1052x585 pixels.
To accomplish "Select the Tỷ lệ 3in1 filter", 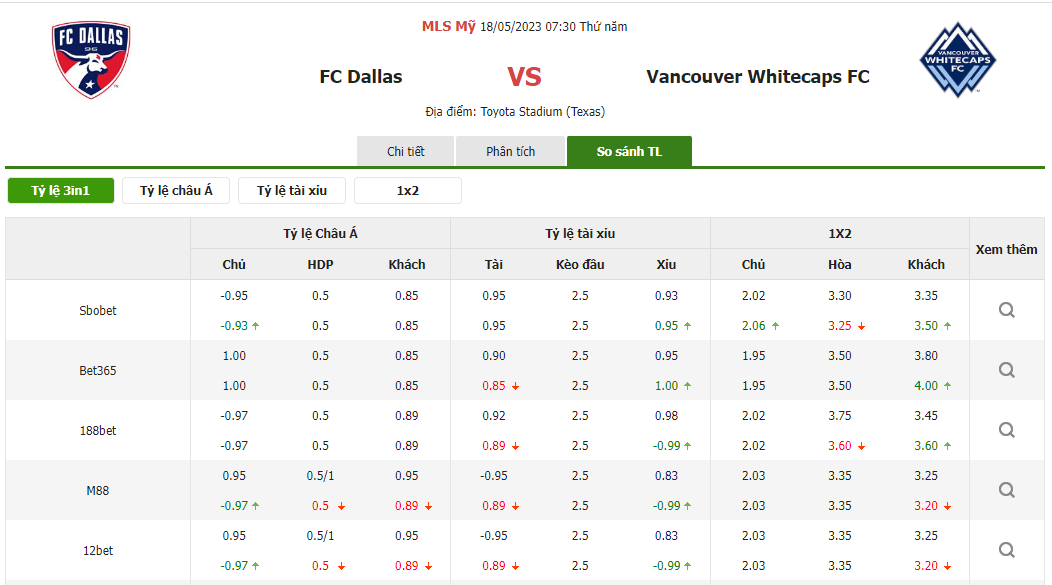I will tap(60, 191).
